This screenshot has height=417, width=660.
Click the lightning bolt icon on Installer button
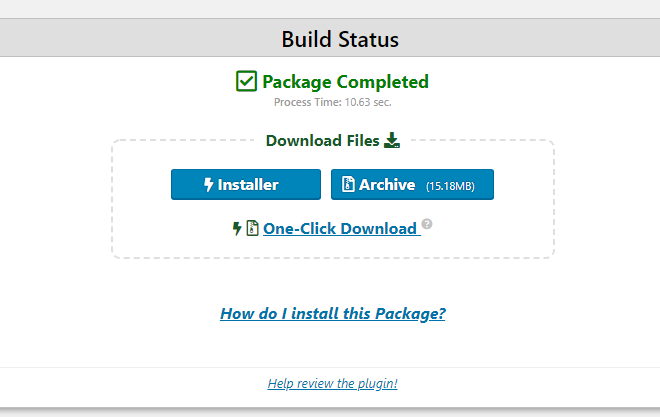click(208, 184)
